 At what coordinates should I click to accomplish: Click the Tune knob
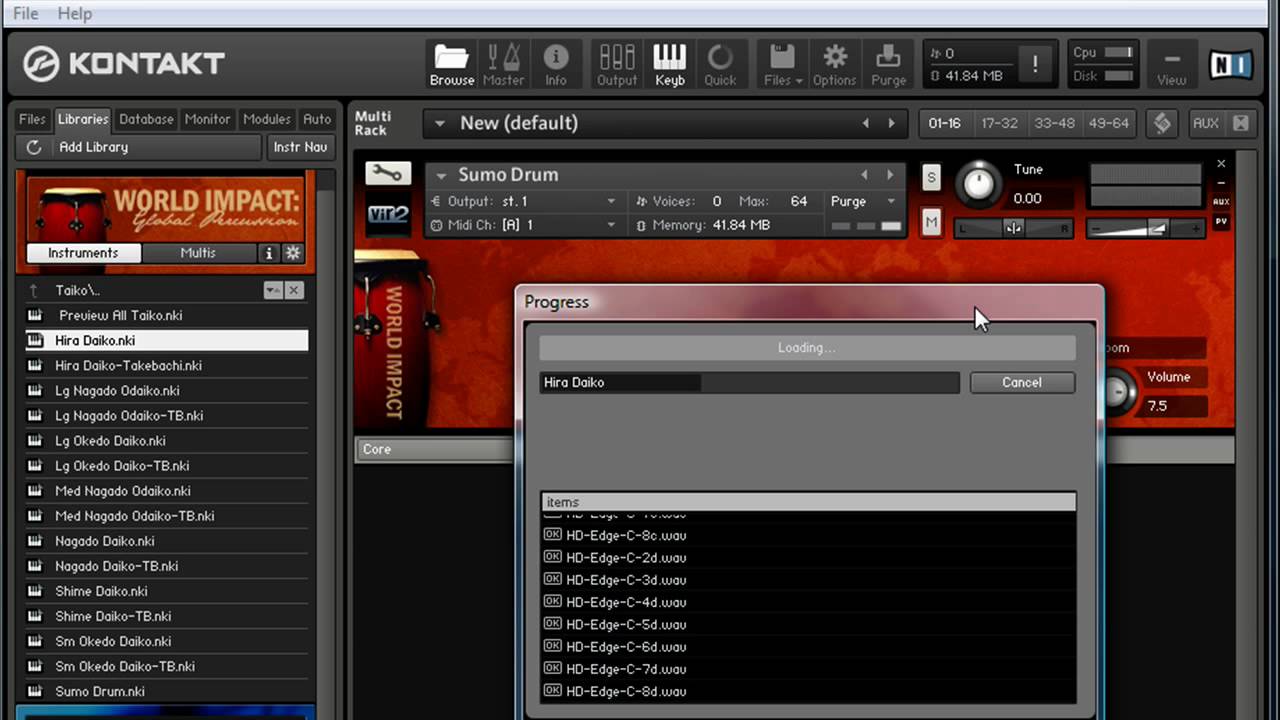[977, 184]
